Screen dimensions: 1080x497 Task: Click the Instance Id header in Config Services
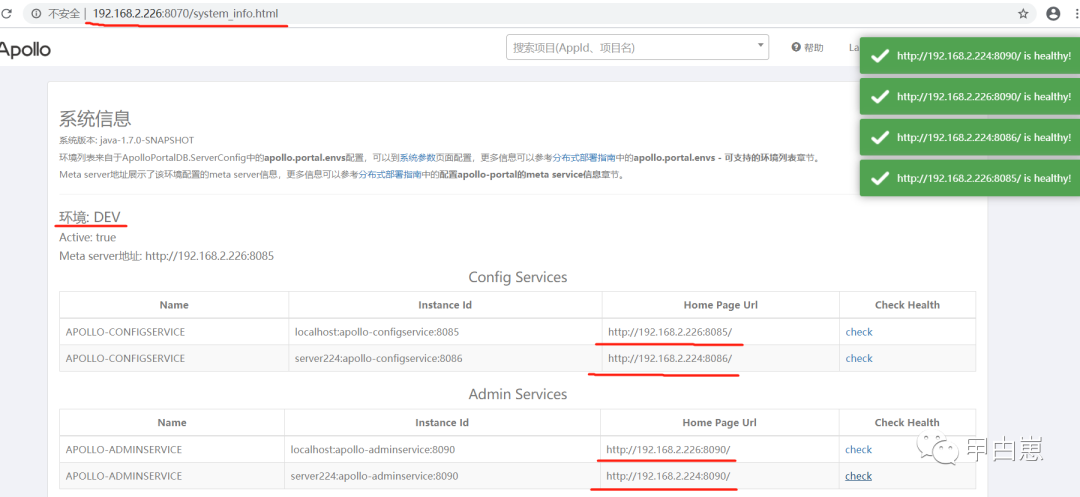pos(445,304)
